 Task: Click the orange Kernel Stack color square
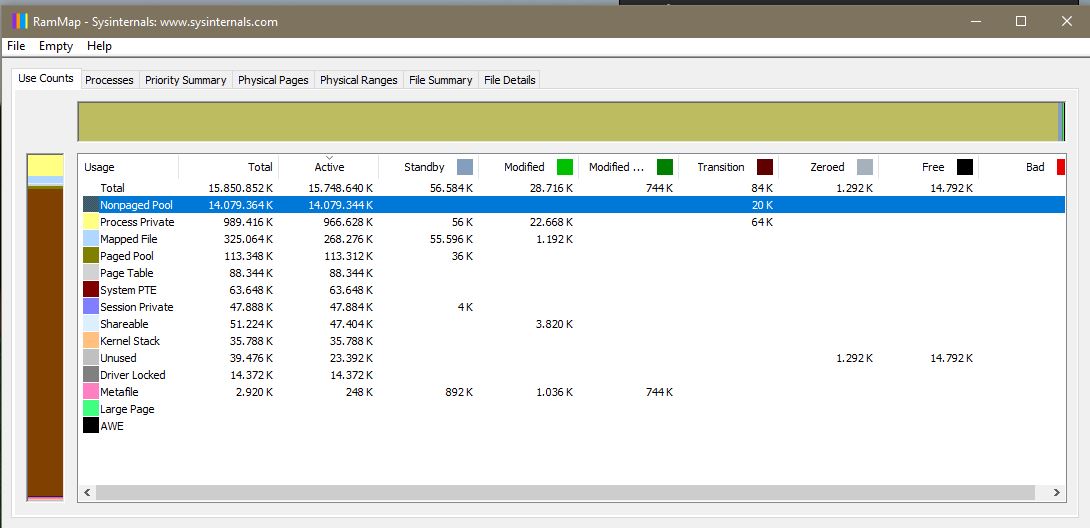(91, 340)
